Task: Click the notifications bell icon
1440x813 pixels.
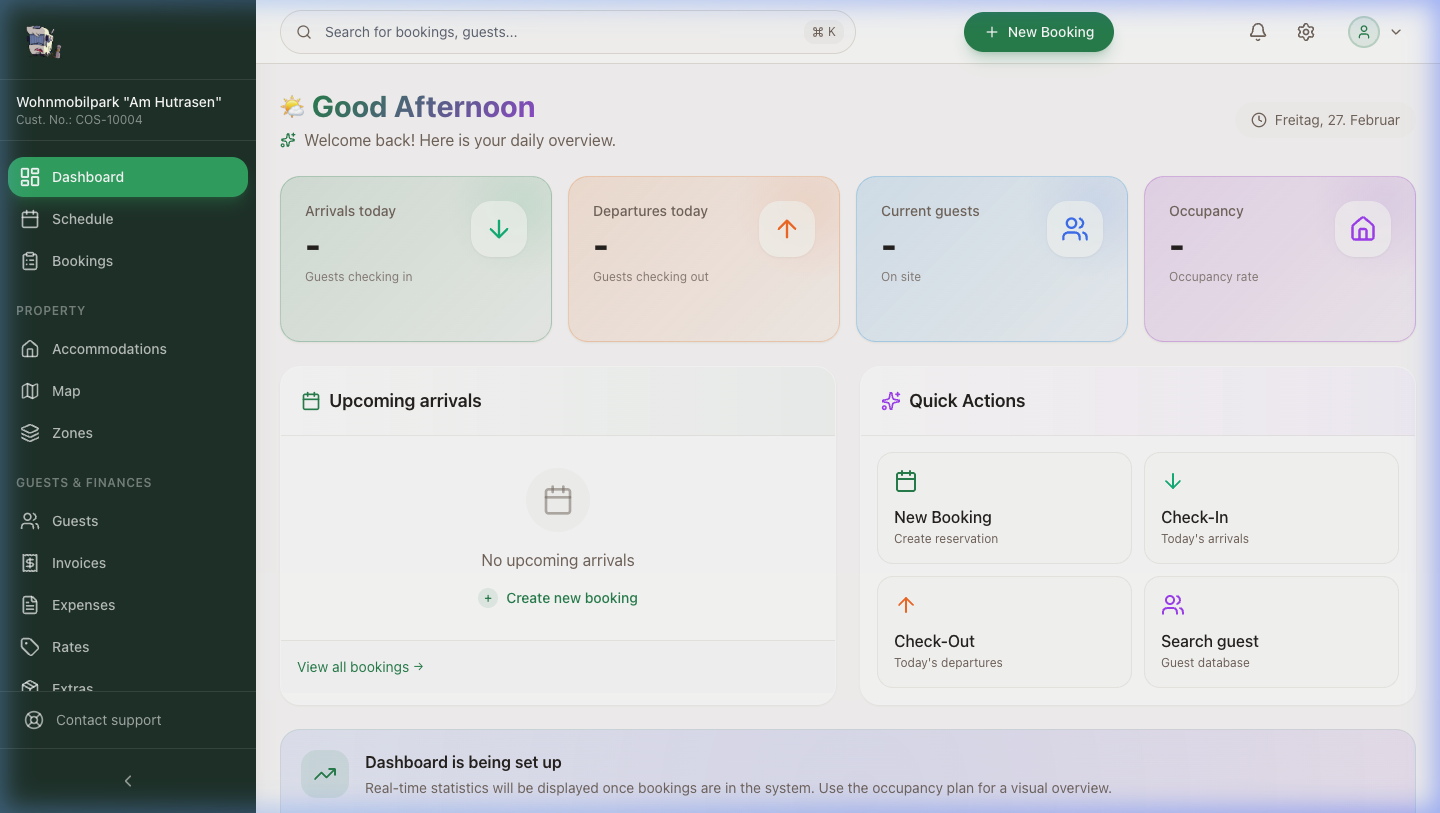Action: [x=1258, y=32]
